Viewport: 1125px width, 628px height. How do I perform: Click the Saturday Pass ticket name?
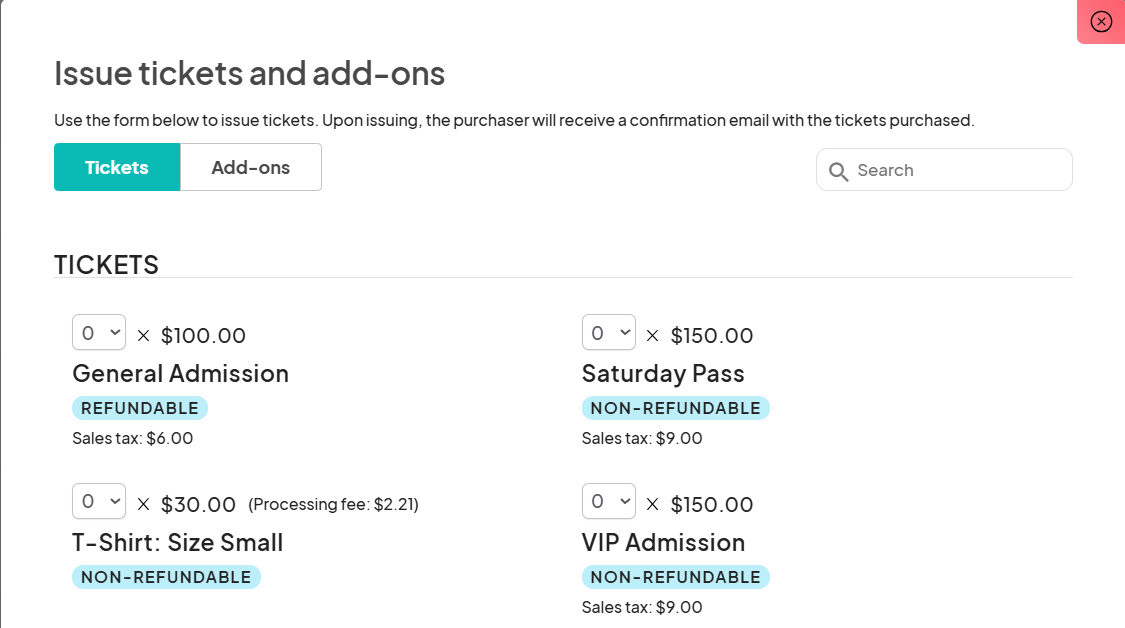(x=663, y=373)
